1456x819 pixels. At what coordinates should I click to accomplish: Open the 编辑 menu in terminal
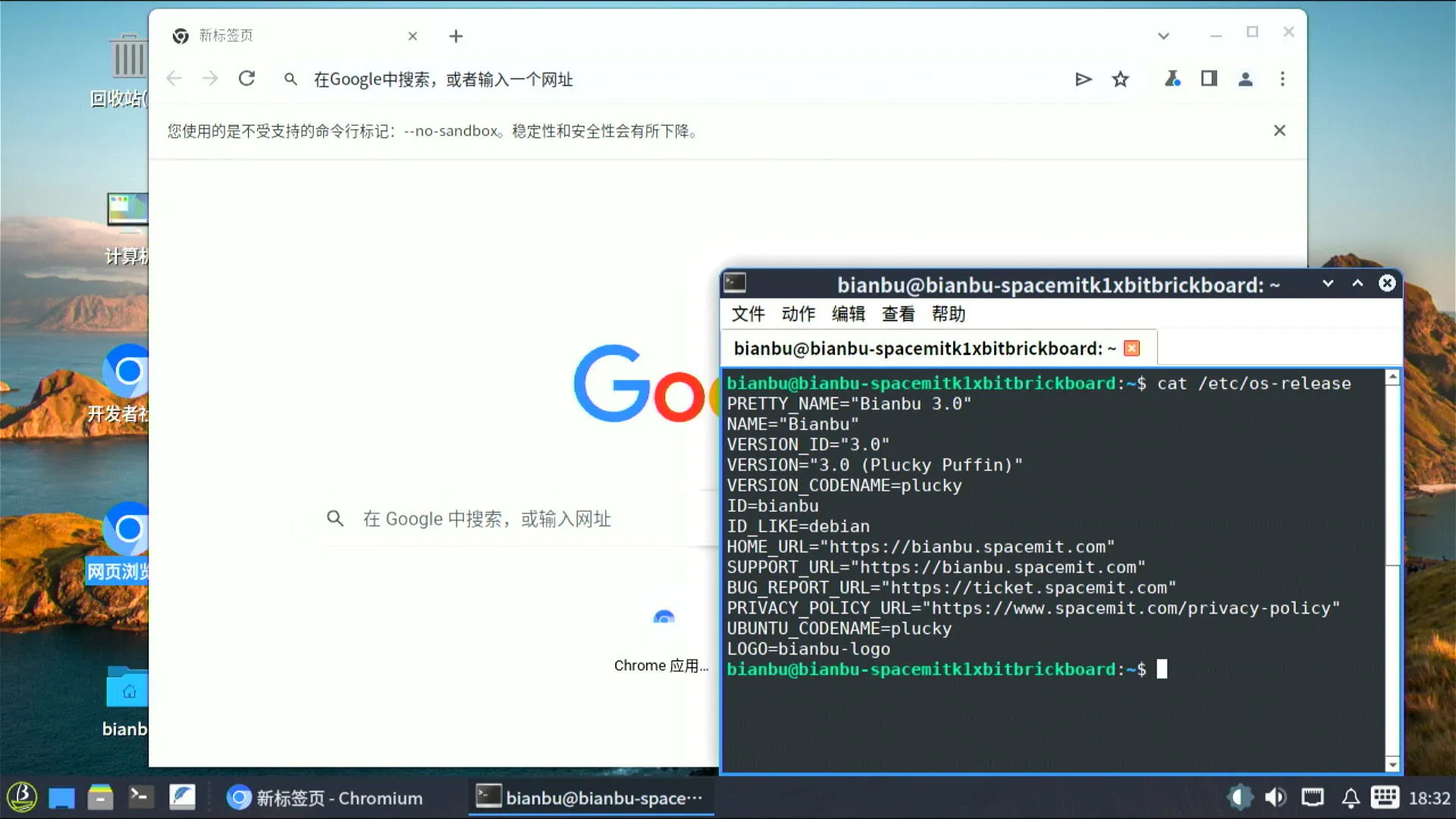pyautogui.click(x=848, y=314)
